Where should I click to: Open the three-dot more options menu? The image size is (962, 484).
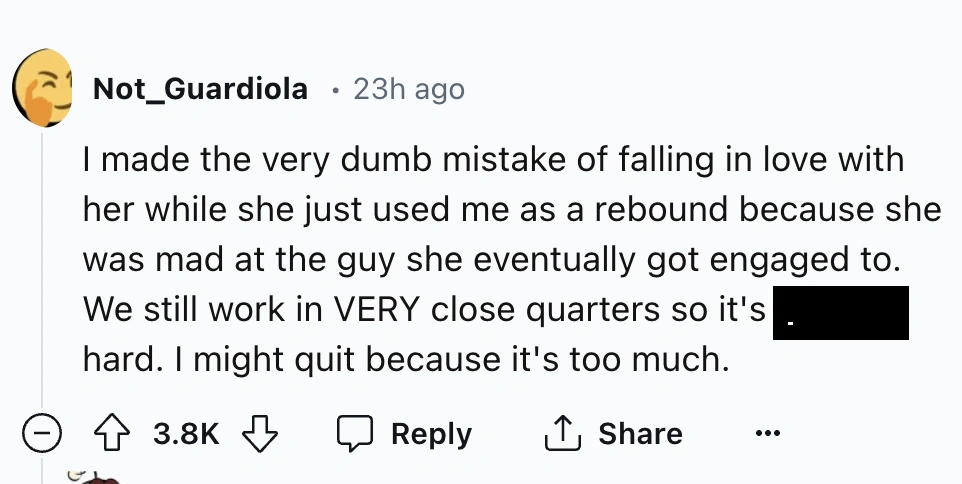click(x=767, y=434)
